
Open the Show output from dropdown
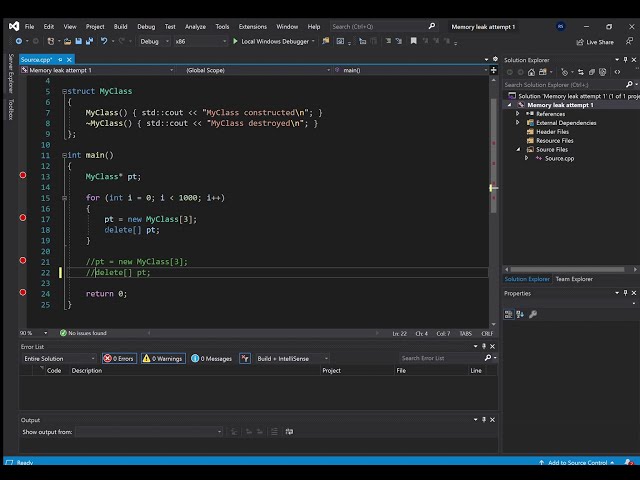[x=149, y=431]
